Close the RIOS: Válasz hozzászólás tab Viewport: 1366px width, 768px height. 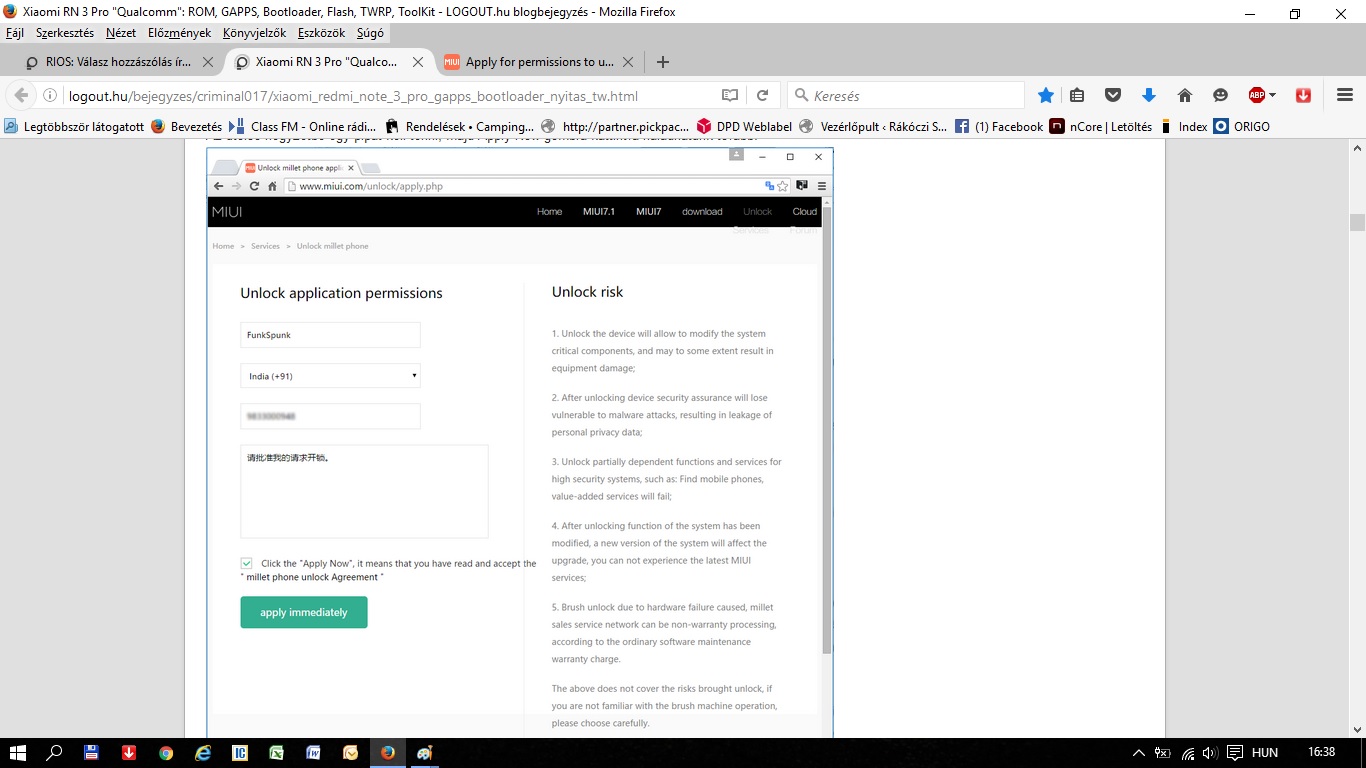pyautogui.click(x=208, y=62)
